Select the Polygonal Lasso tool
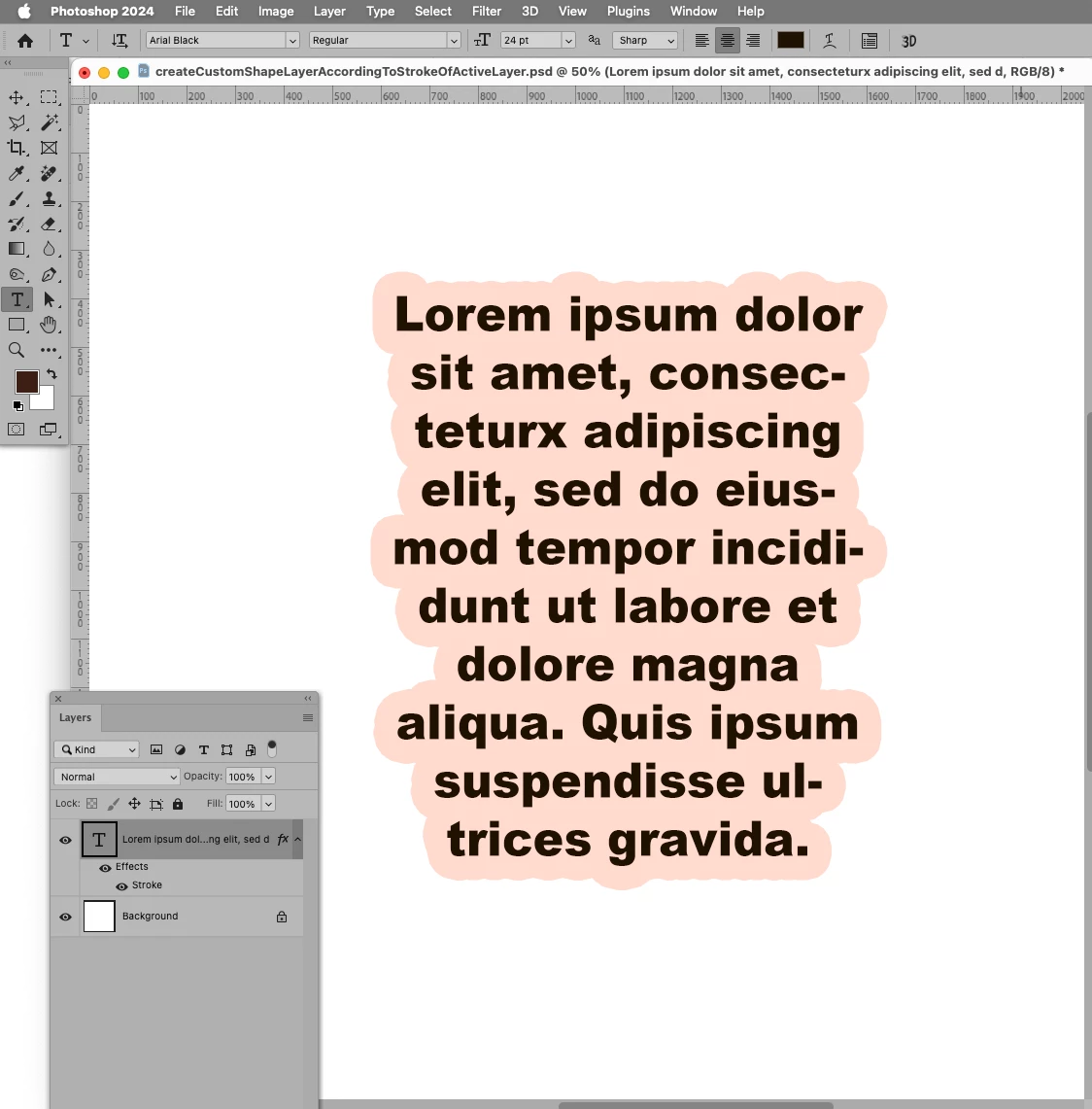The image size is (1092, 1109). 17,123
